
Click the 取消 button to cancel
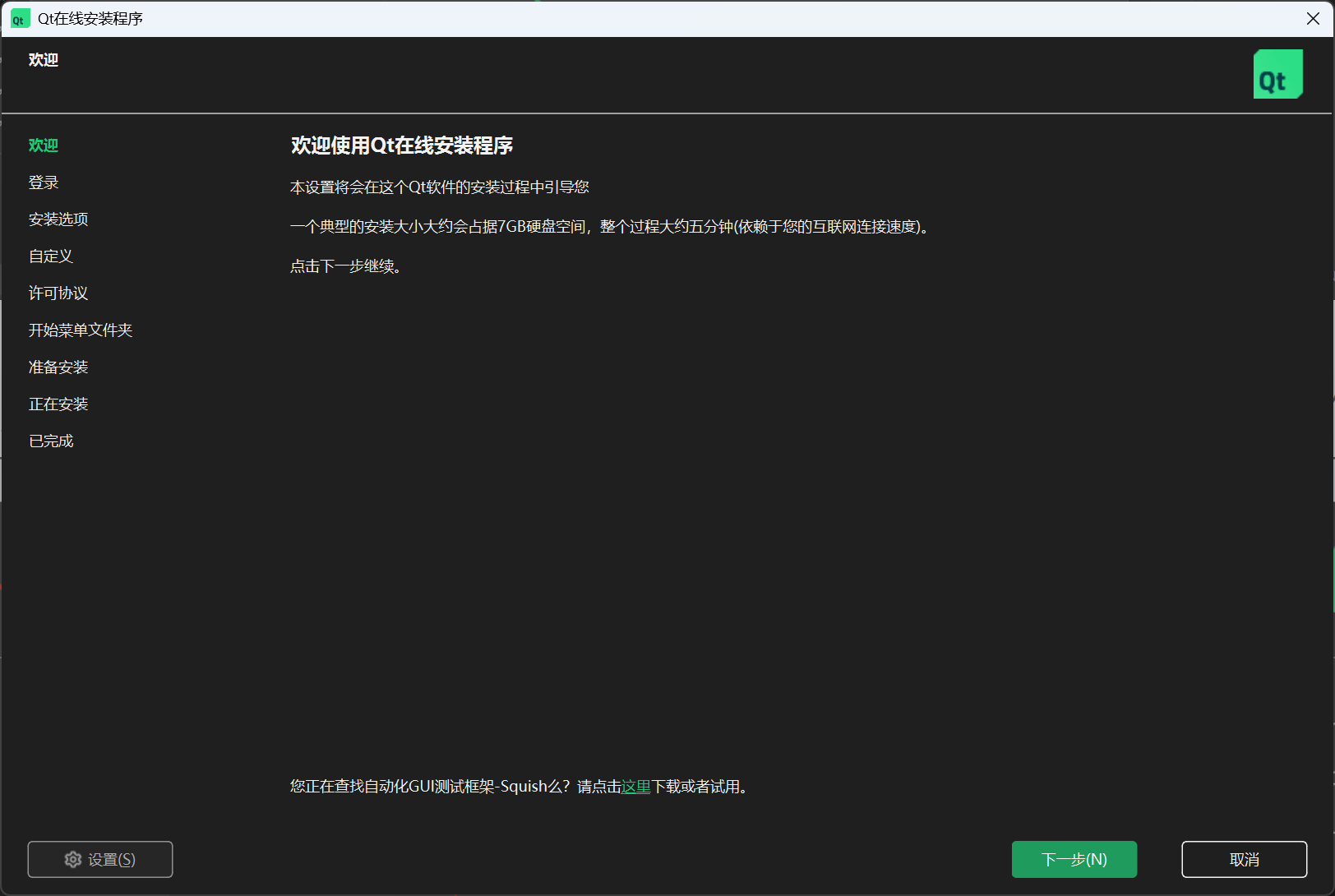click(1245, 859)
